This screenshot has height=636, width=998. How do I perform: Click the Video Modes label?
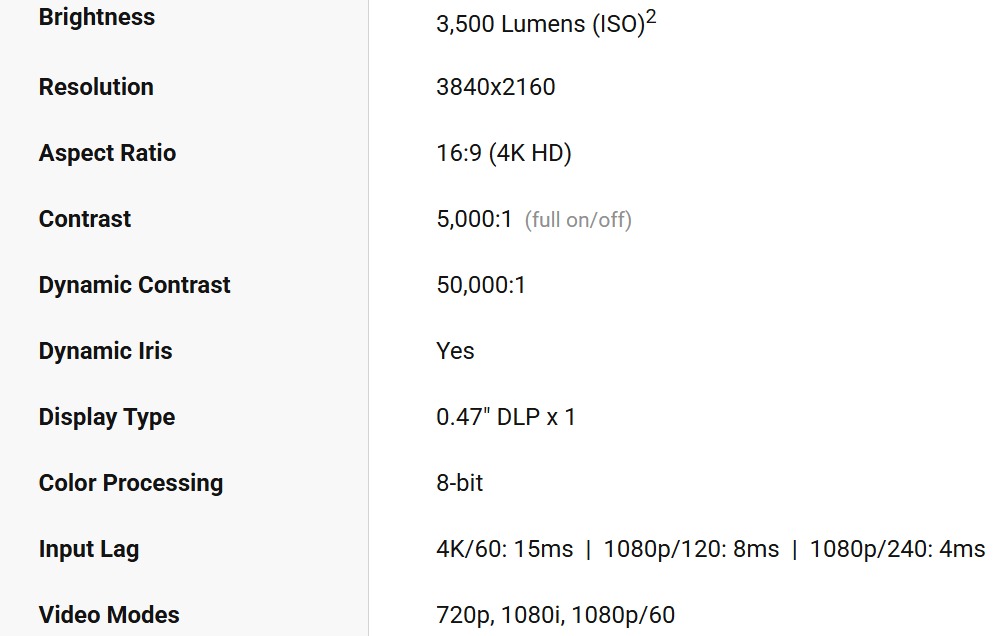click(x=109, y=615)
